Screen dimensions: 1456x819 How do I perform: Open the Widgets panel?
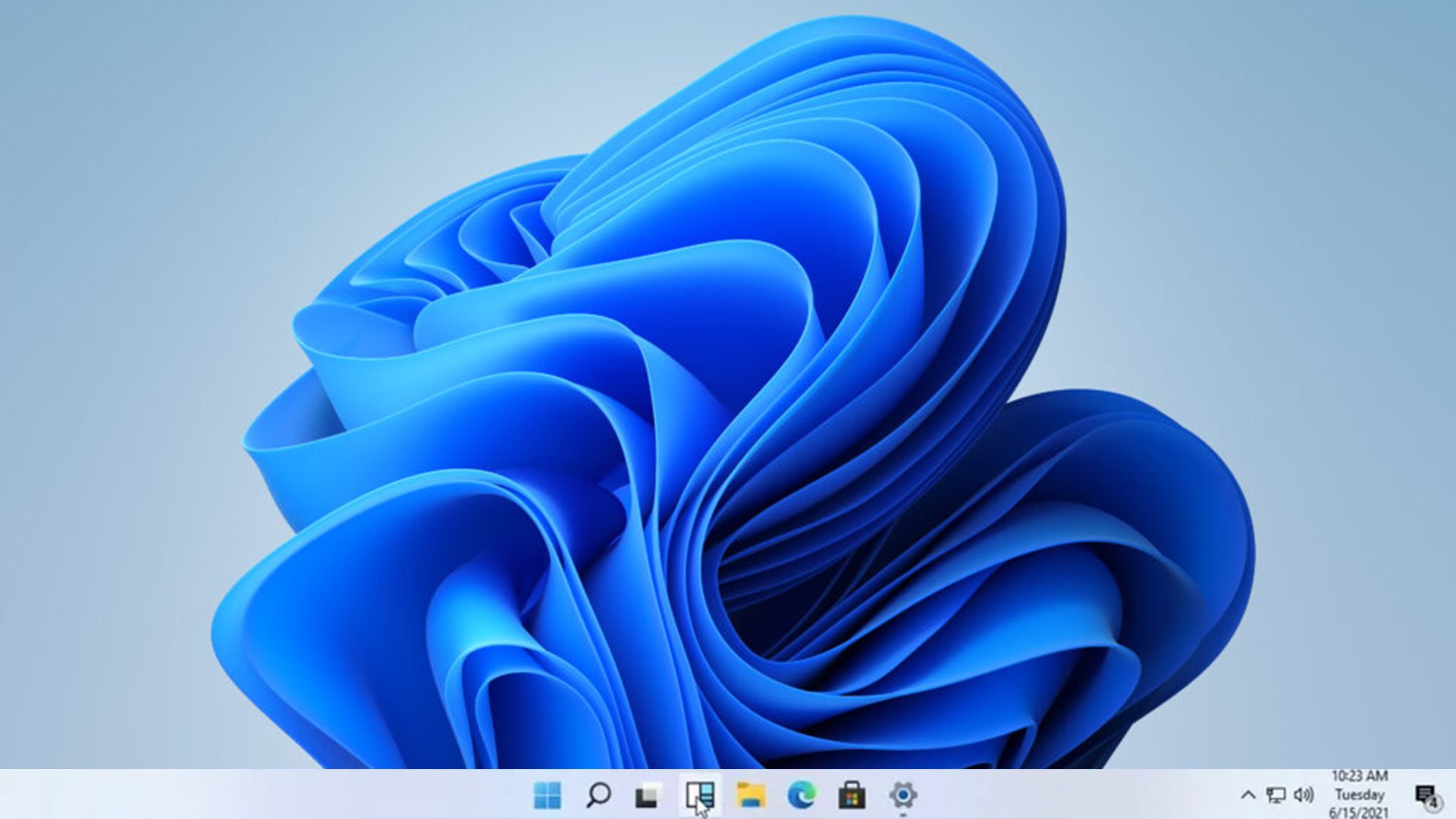[x=698, y=796]
